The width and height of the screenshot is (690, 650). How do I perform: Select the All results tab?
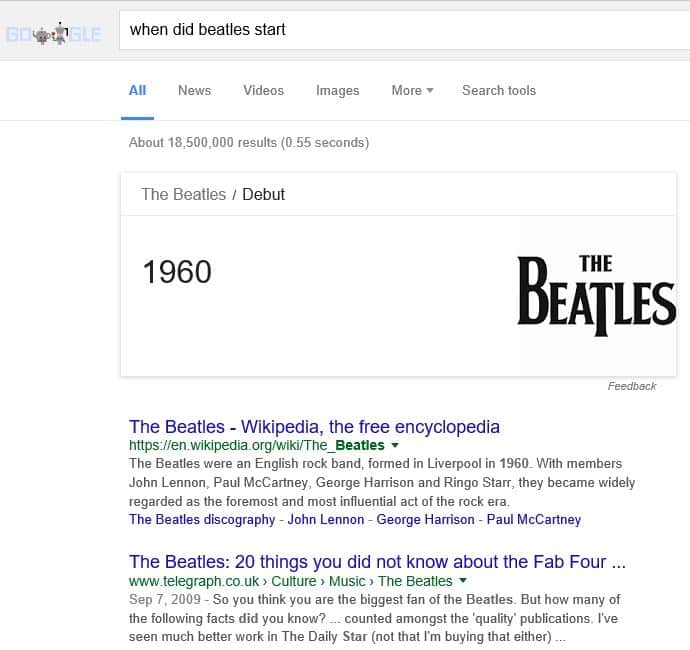click(137, 90)
